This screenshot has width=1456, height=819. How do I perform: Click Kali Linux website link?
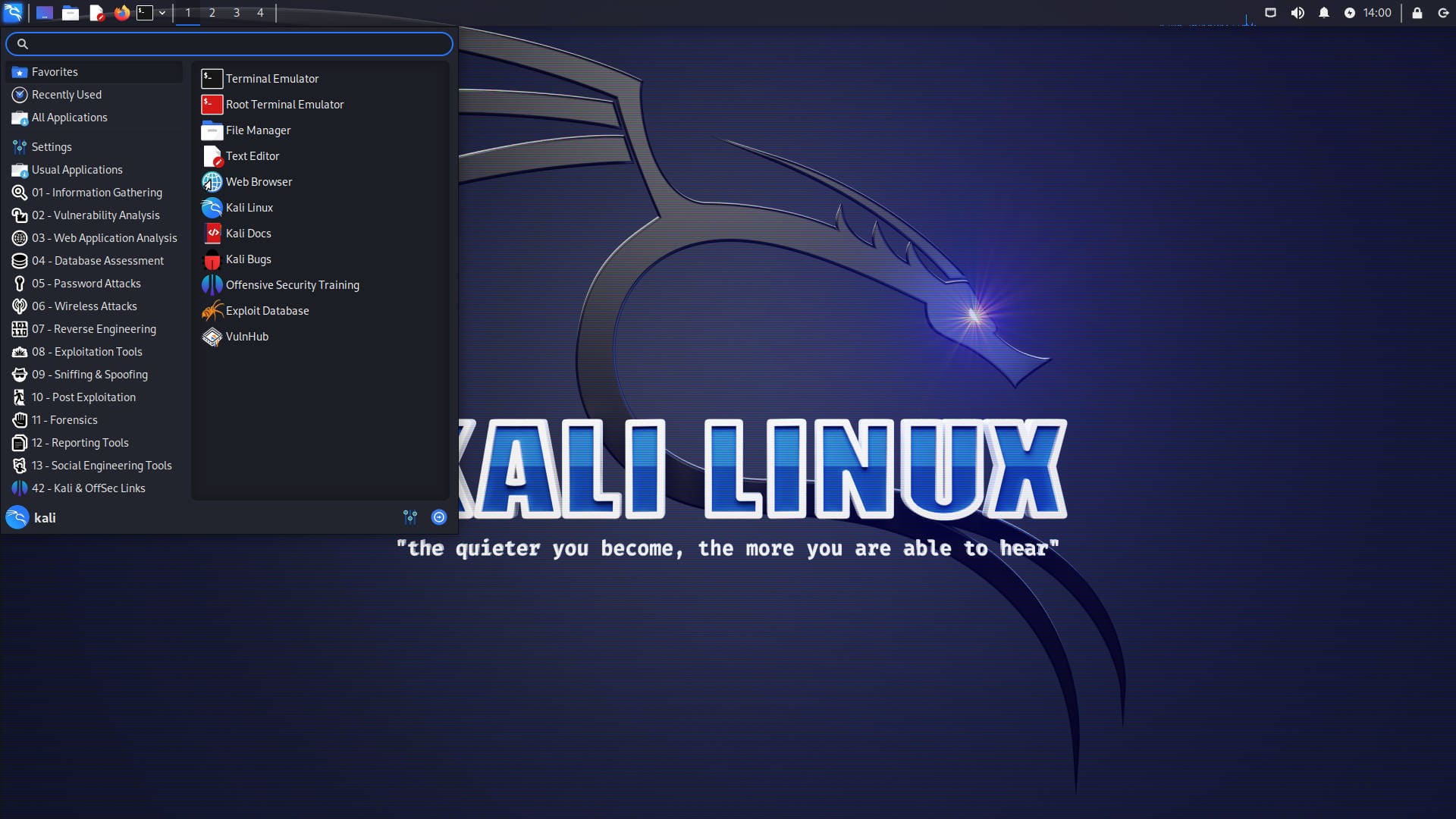(249, 207)
